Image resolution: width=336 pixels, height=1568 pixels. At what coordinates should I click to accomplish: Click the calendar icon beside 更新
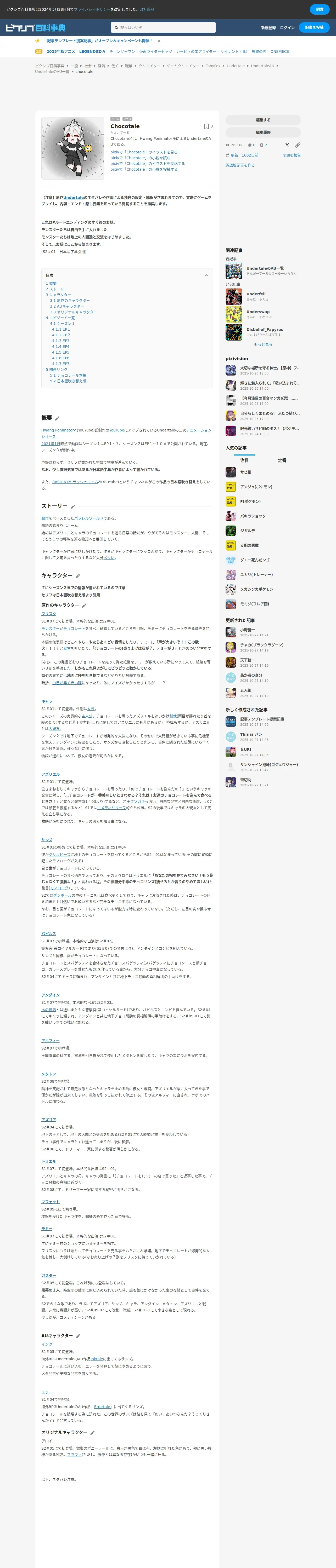[227, 155]
